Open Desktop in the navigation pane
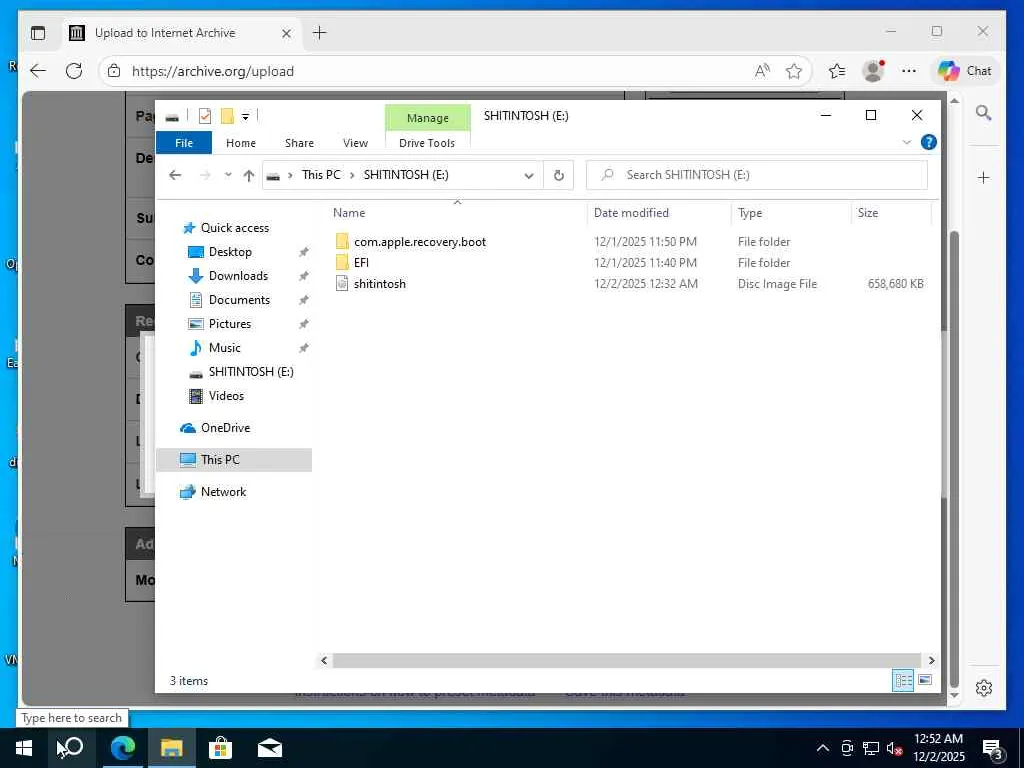This screenshot has width=1024, height=768. (x=230, y=252)
